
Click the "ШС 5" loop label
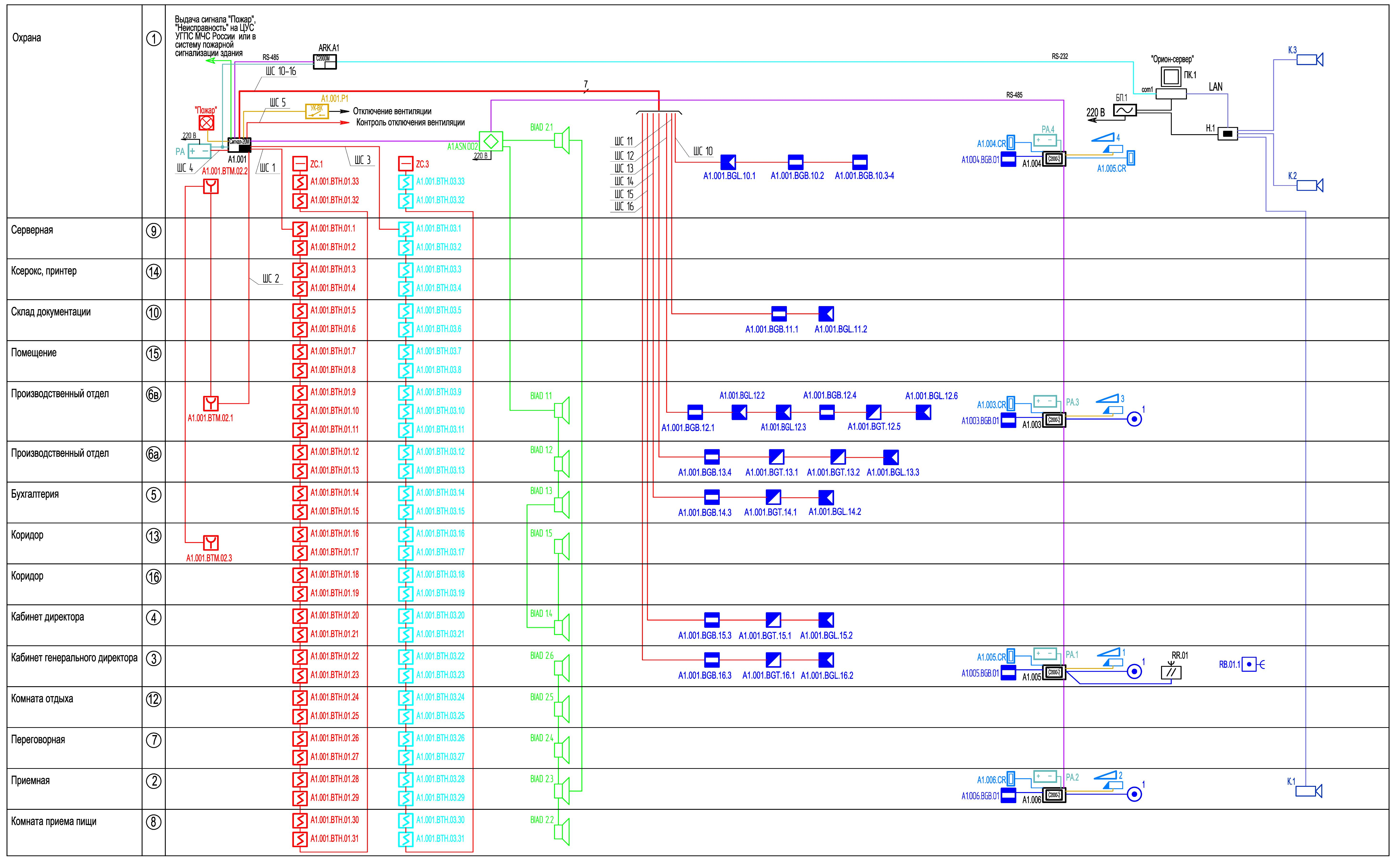click(278, 103)
